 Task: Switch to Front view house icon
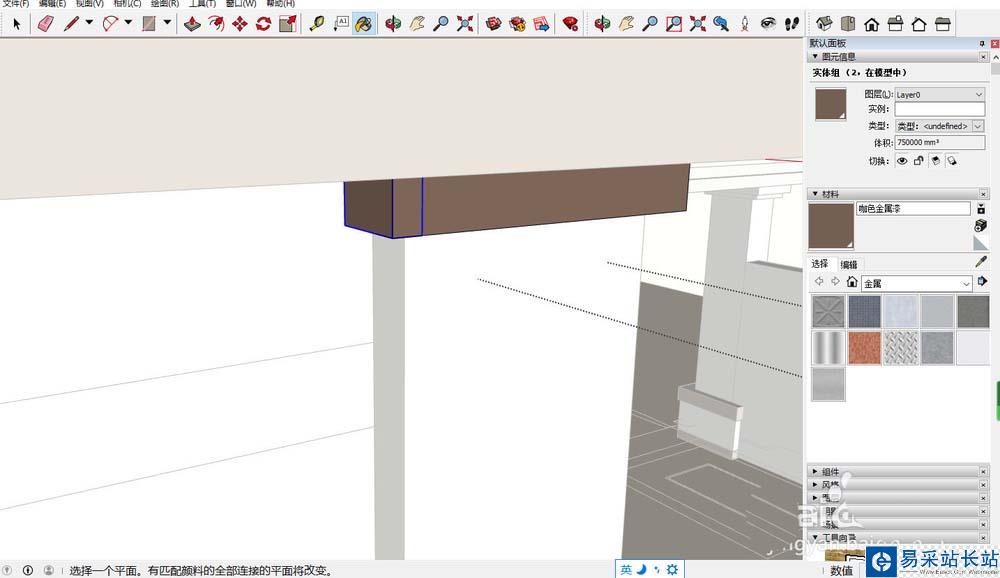(x=871, y=24)
